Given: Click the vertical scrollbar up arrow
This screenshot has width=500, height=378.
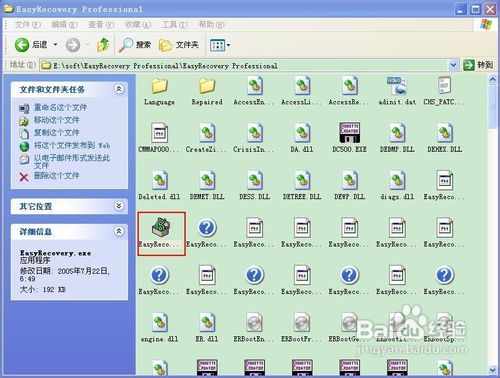Looking at the screenshot, I should tap(493, 80).
